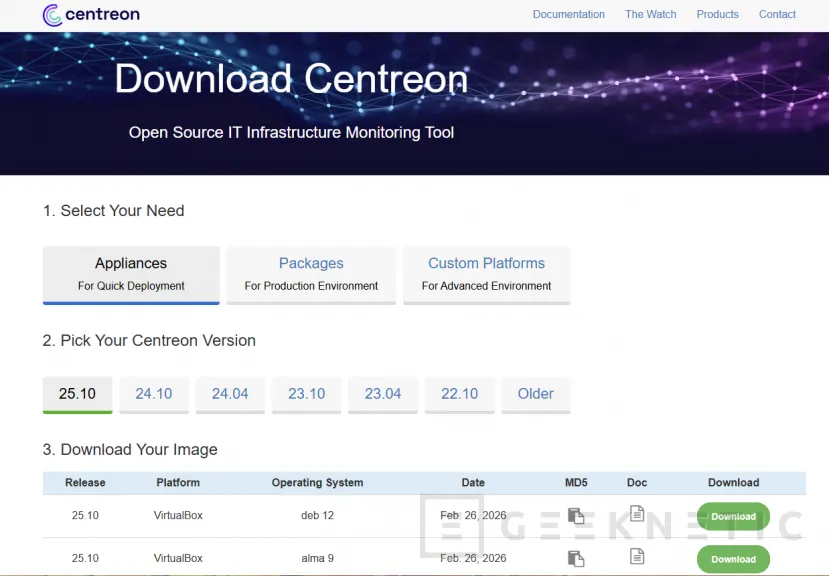This screenshot has height=576, width=829.
Task: Open the Doc file for the alma 9 release
Action: coord(636,557)
